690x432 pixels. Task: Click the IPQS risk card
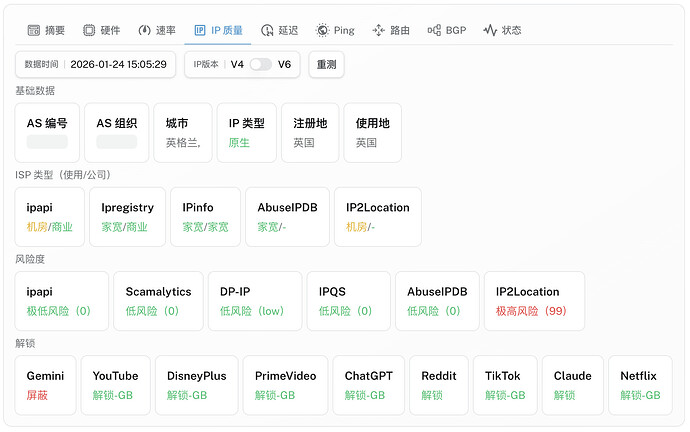click(349, 301)
